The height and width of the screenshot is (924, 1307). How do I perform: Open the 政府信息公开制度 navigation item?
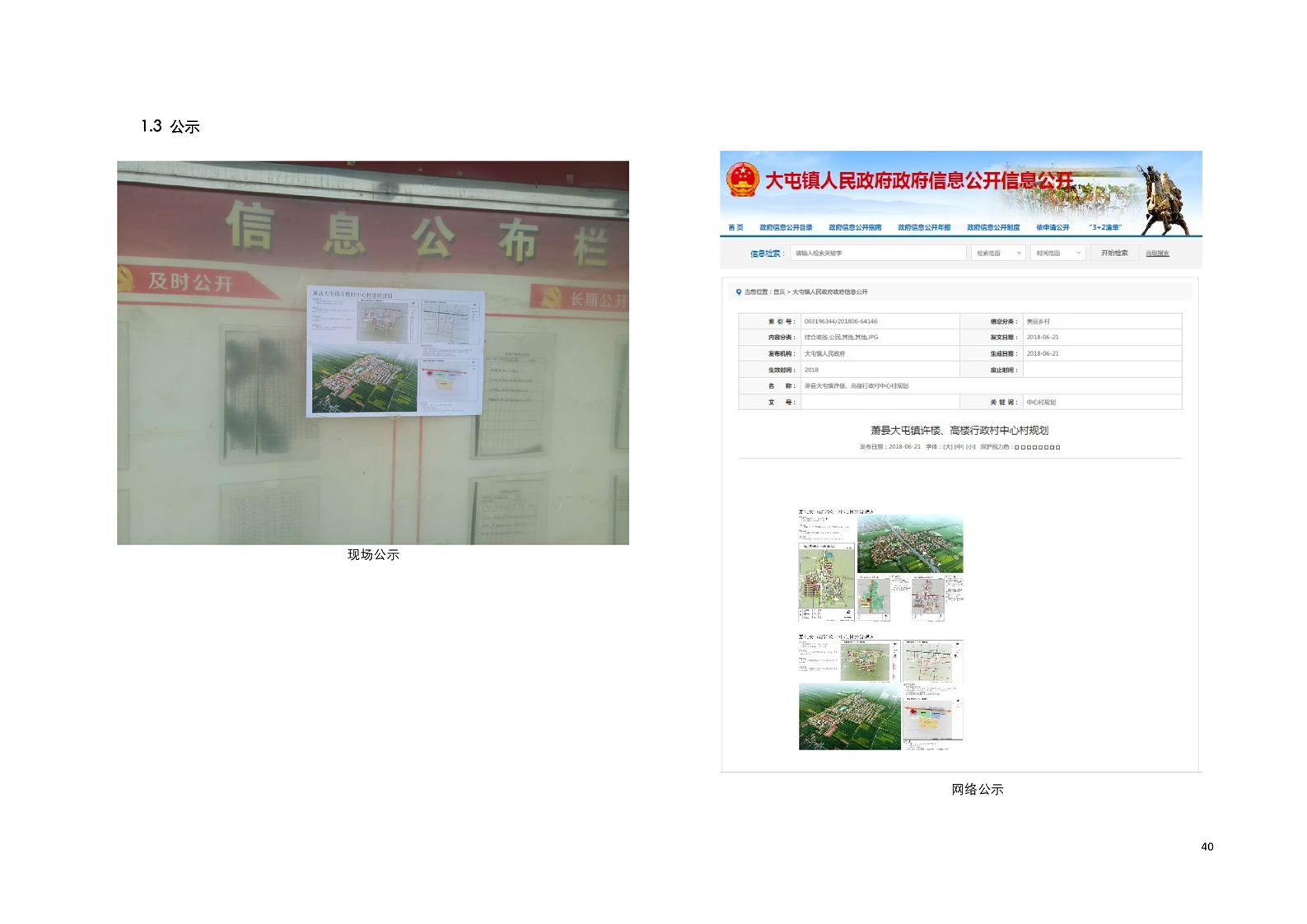pos(992,227)
